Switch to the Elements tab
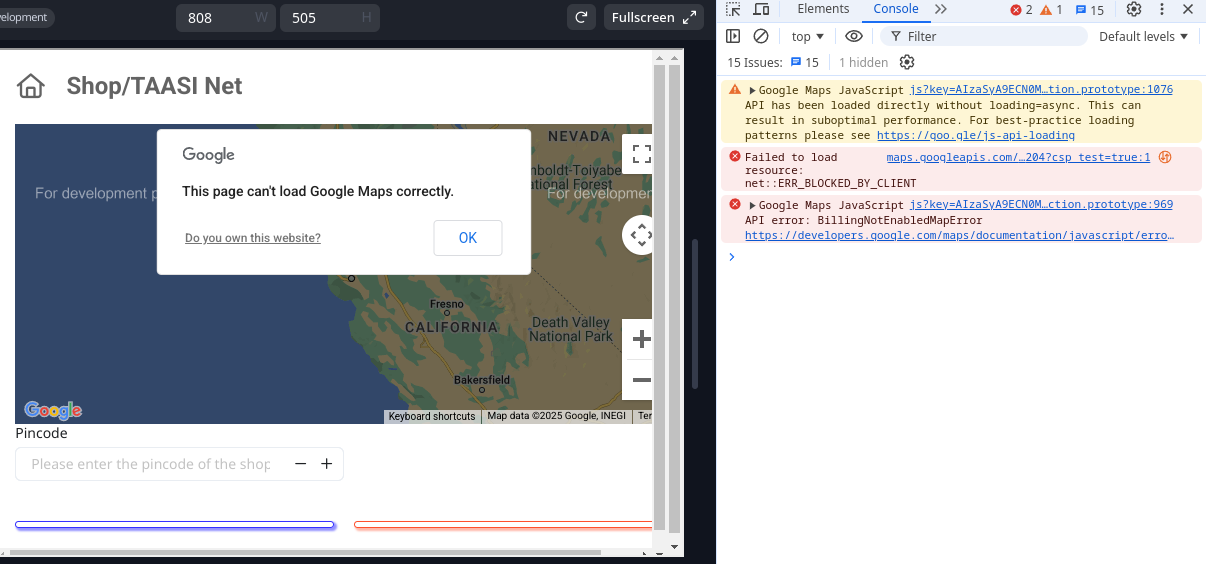Image resolution: width=1206 pixels, height=564 pixels. click(823, 9)
